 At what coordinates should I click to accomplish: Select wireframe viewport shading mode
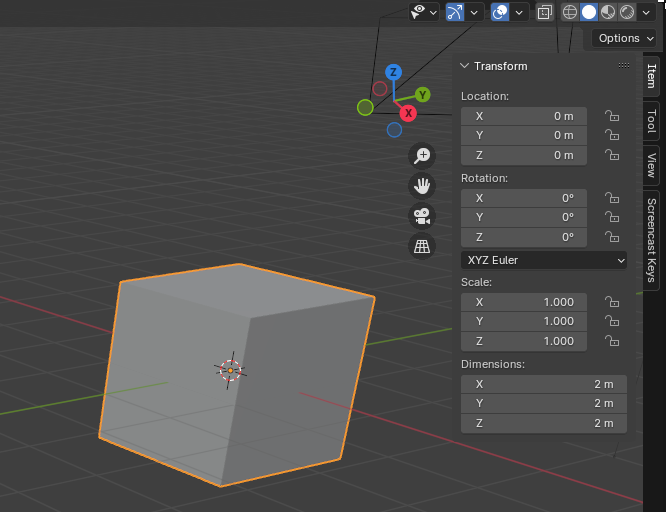click(570, 12)
